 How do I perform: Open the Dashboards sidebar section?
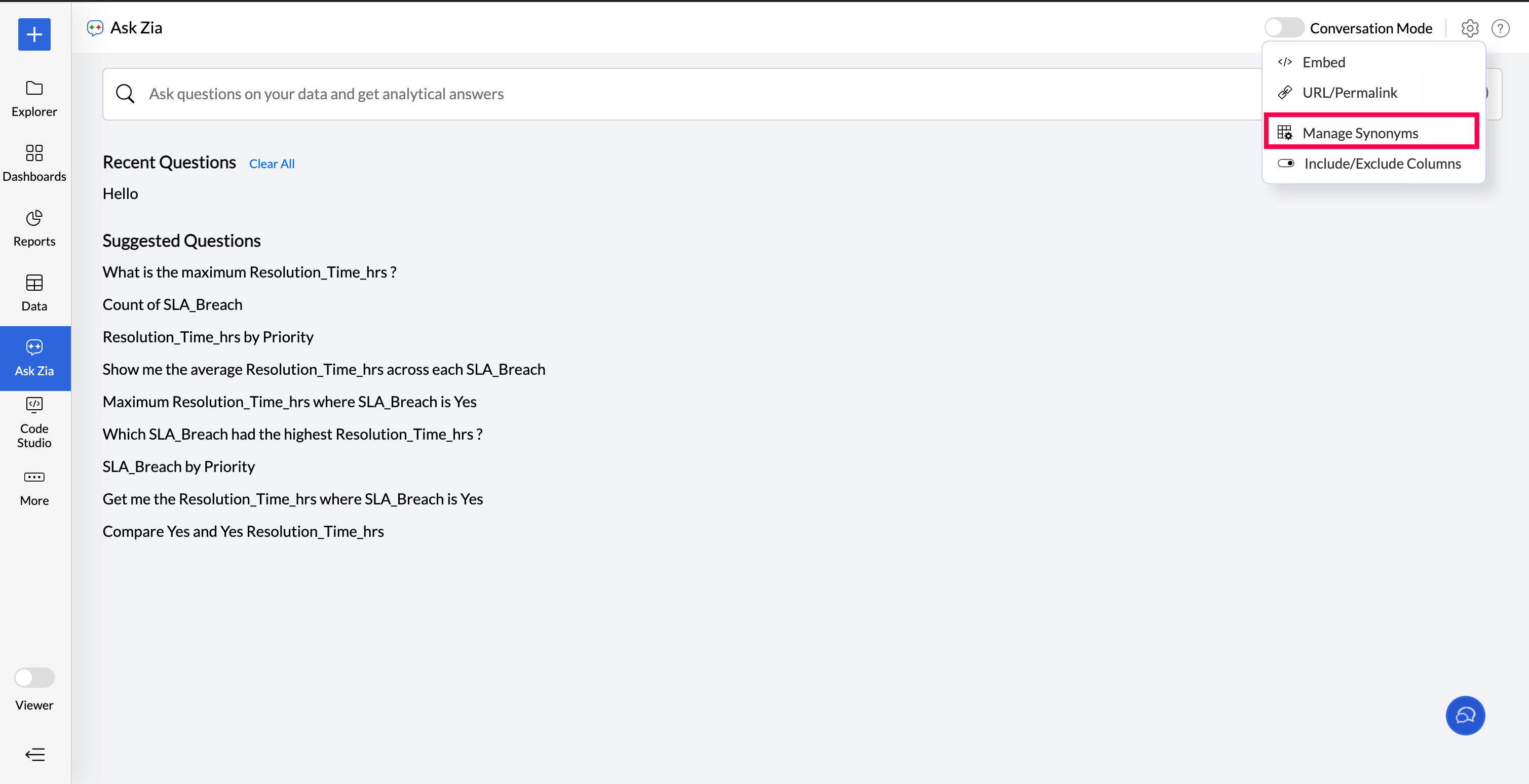tap(34, 163)
